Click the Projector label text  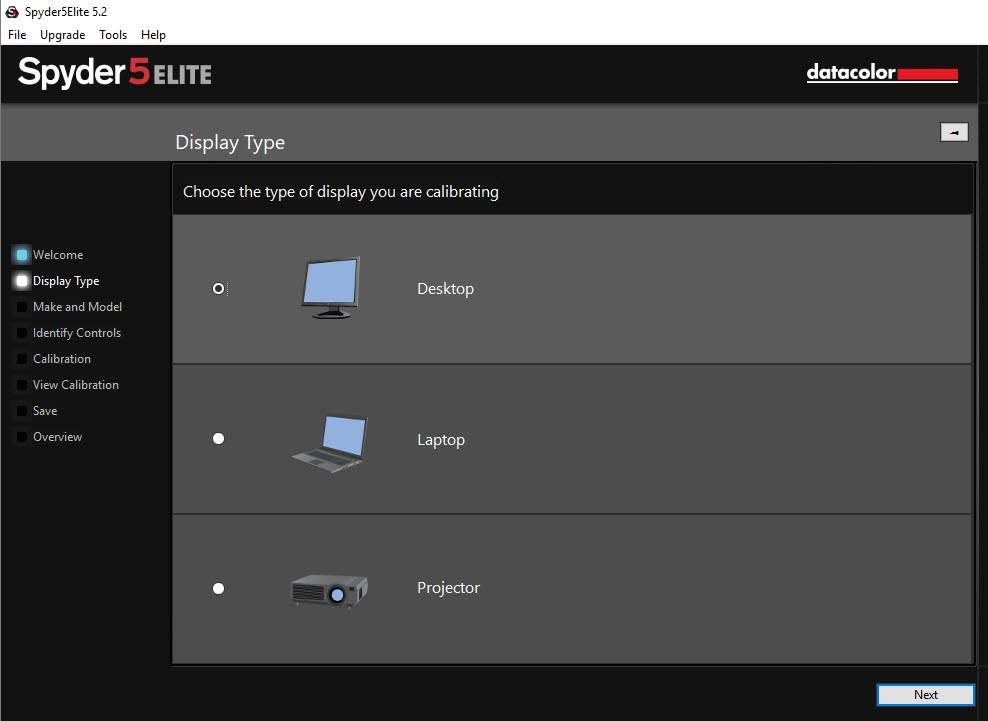click(x=448, y=588)
